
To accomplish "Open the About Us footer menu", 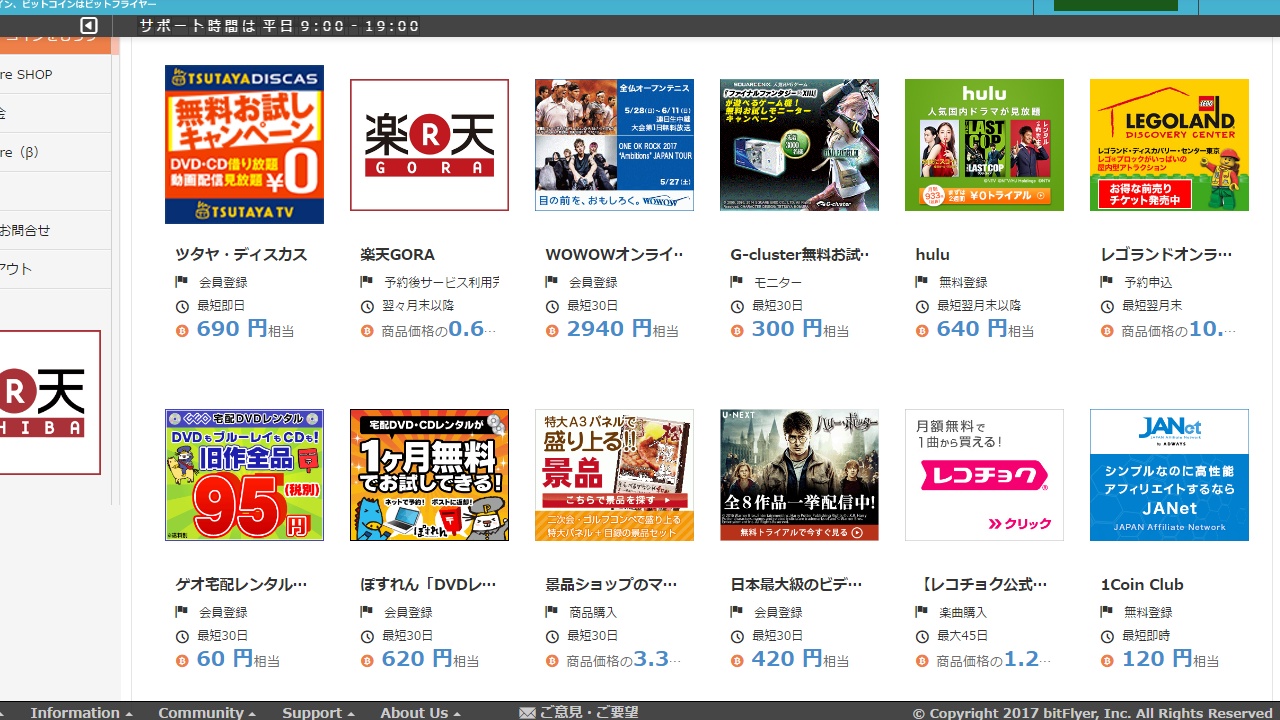I will (x=420, y=712).
